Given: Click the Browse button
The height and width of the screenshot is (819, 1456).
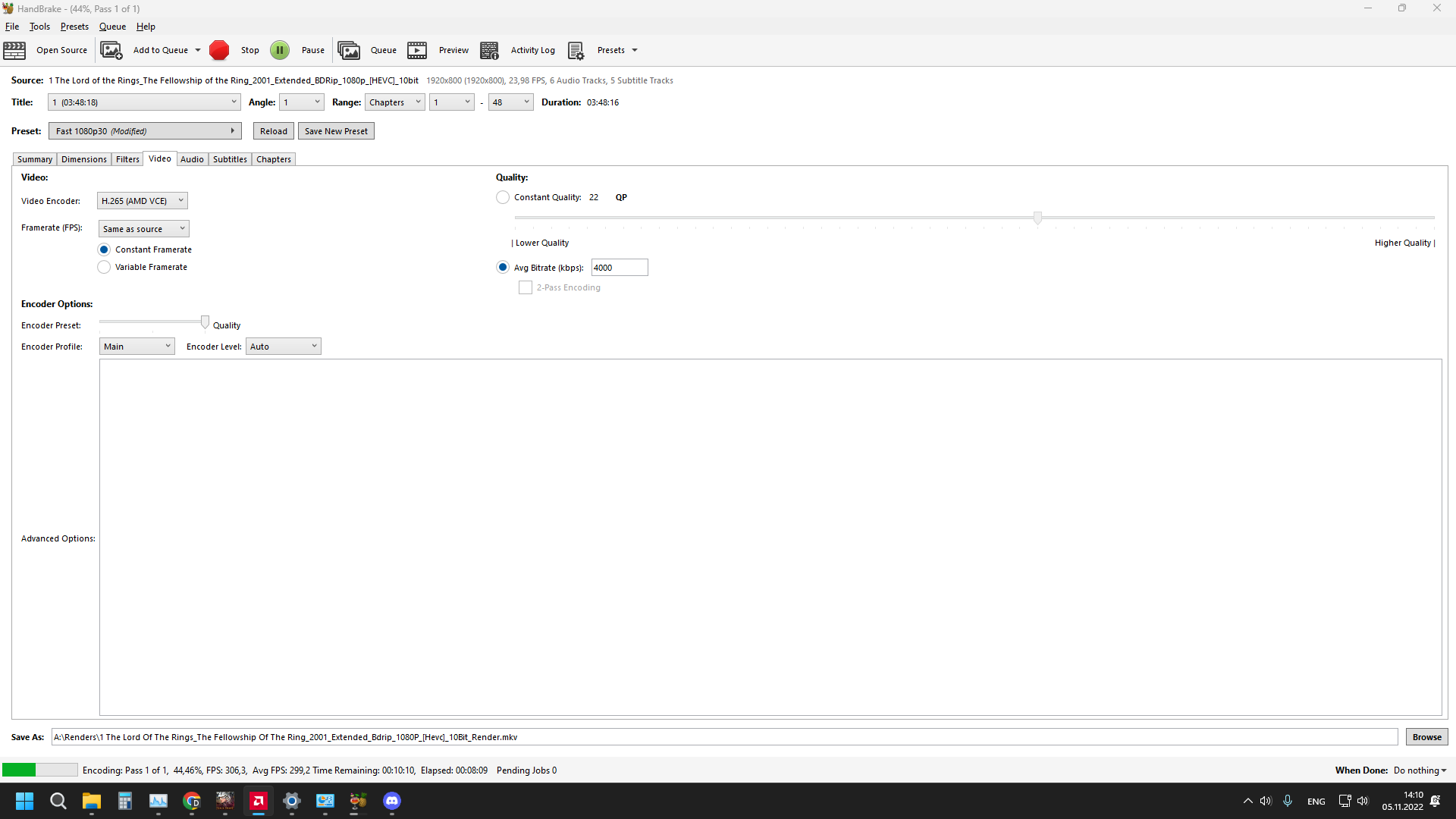Looking at the screenshot, I should [x=1426, y=737].
